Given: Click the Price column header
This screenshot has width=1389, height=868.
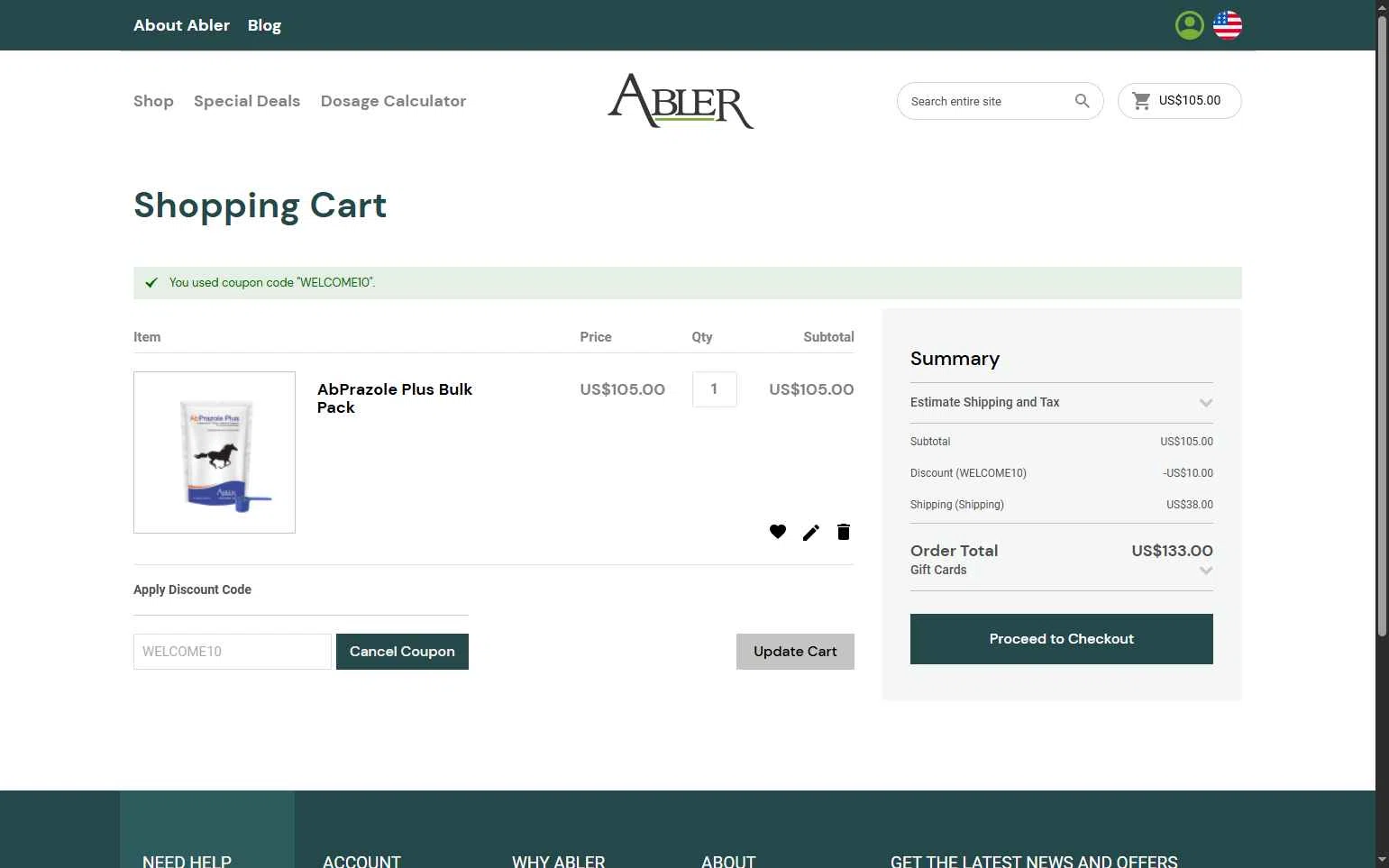Looking at the screenshot, I should coord(596,337).
